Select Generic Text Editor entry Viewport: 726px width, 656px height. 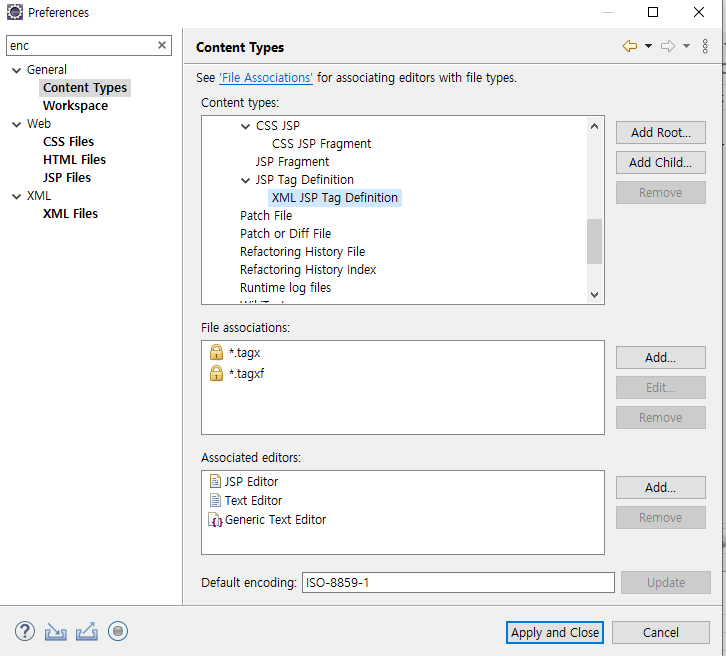(275, 520)
